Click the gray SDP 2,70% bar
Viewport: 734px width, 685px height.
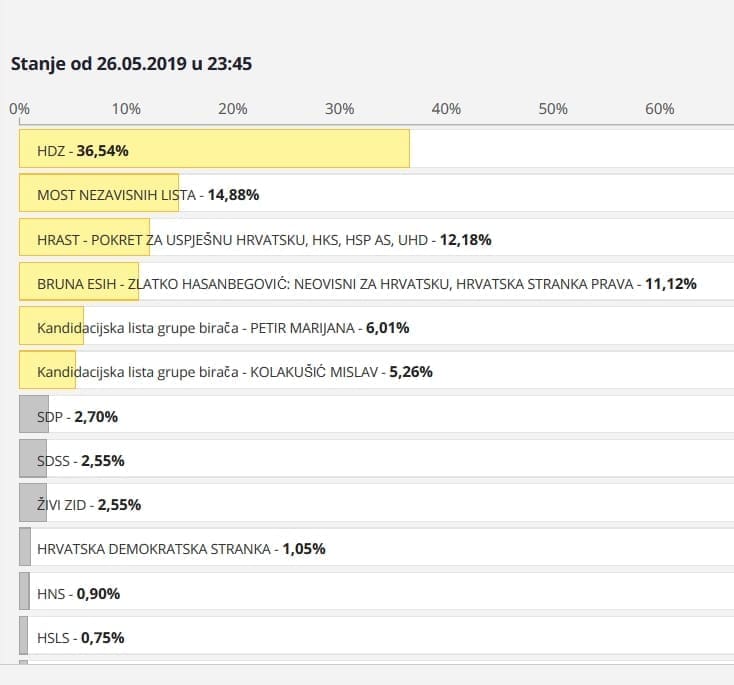(33, 416)
